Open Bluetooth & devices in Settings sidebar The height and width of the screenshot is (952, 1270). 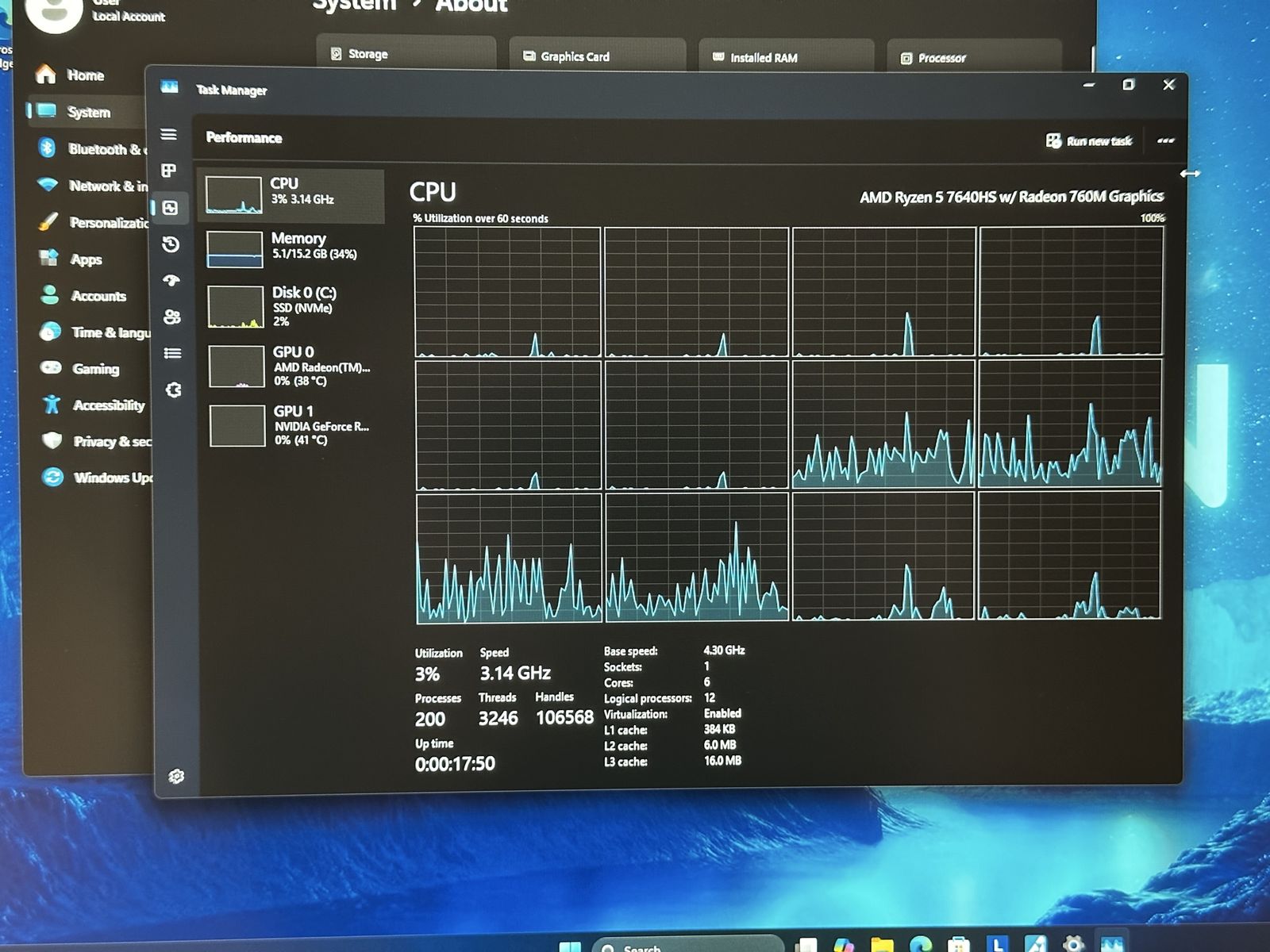click(91, 148)
